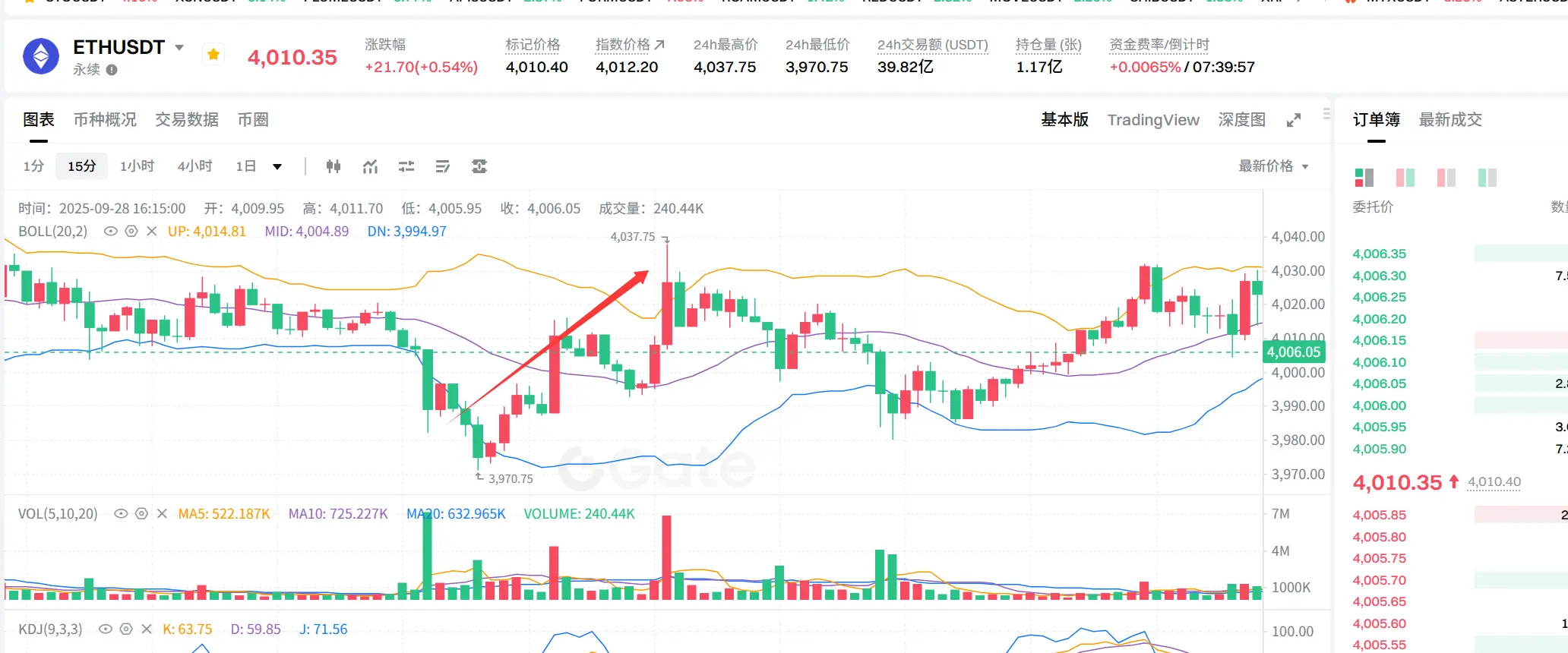The image size is (1568, 653).
Task: Select the 1小时 timeframe
Action: [x=137, y=166]
